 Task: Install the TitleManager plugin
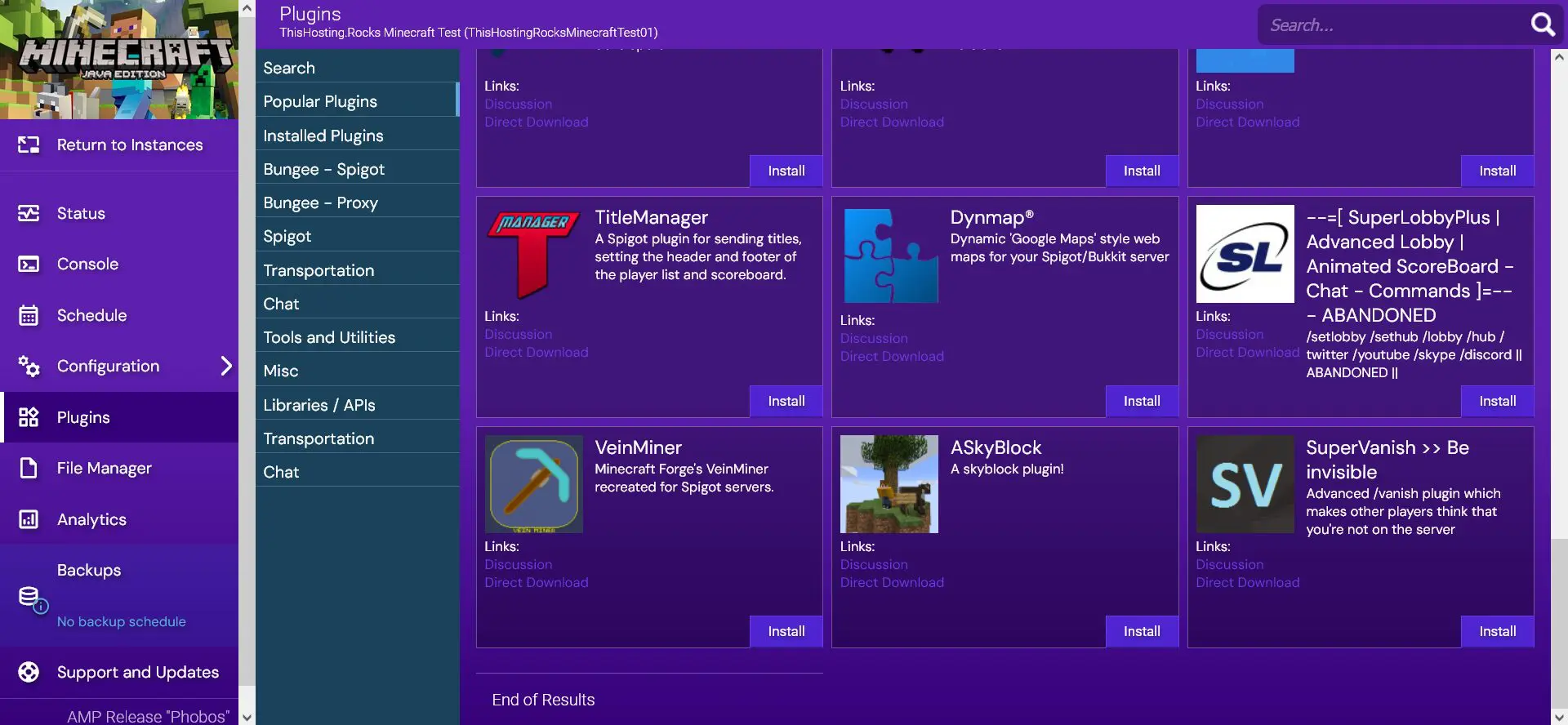pos(786,401)
